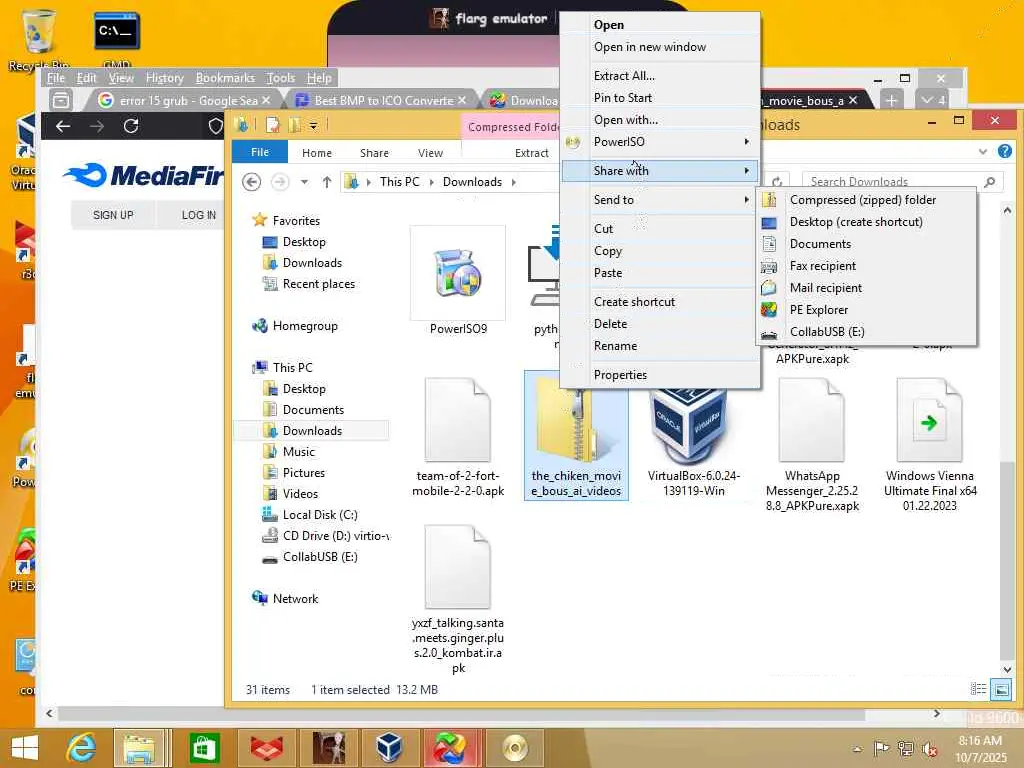
Task: Choose Extract All from context menu
Action: click(x=660, y=76)
